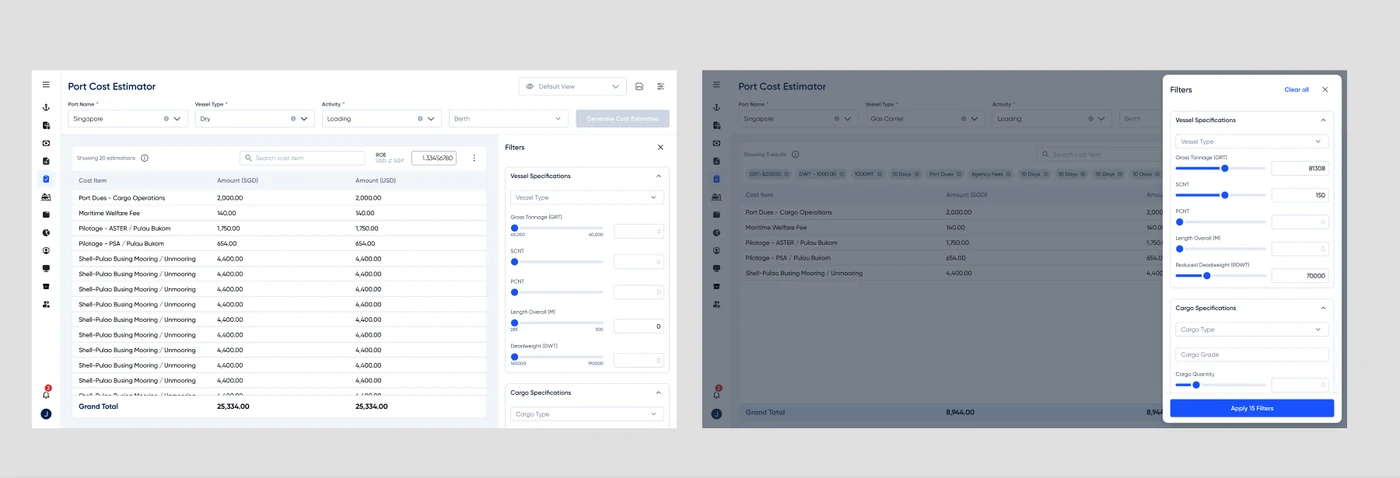Click the RDWT value field 70000
This screenshot has width=1400, height=478.
tap(1300, 276)
